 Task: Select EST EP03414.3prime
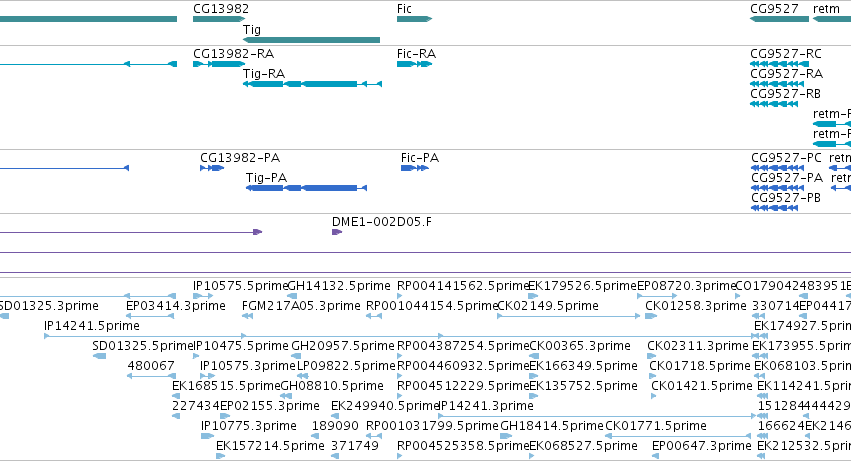pyautogui.click(x=176, y=306)
